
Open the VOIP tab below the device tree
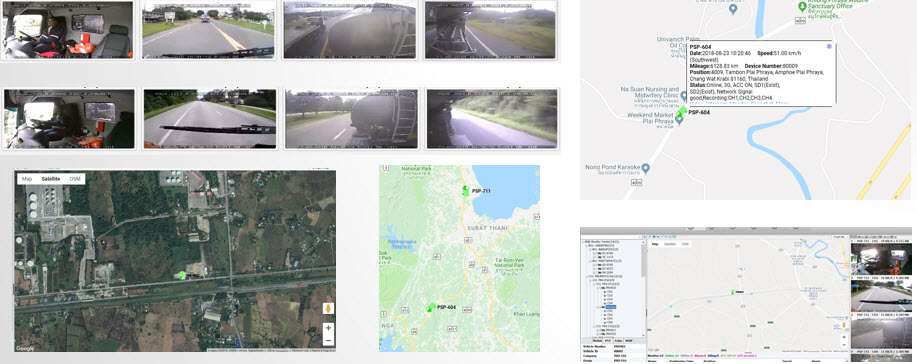[x=629, y=341]
